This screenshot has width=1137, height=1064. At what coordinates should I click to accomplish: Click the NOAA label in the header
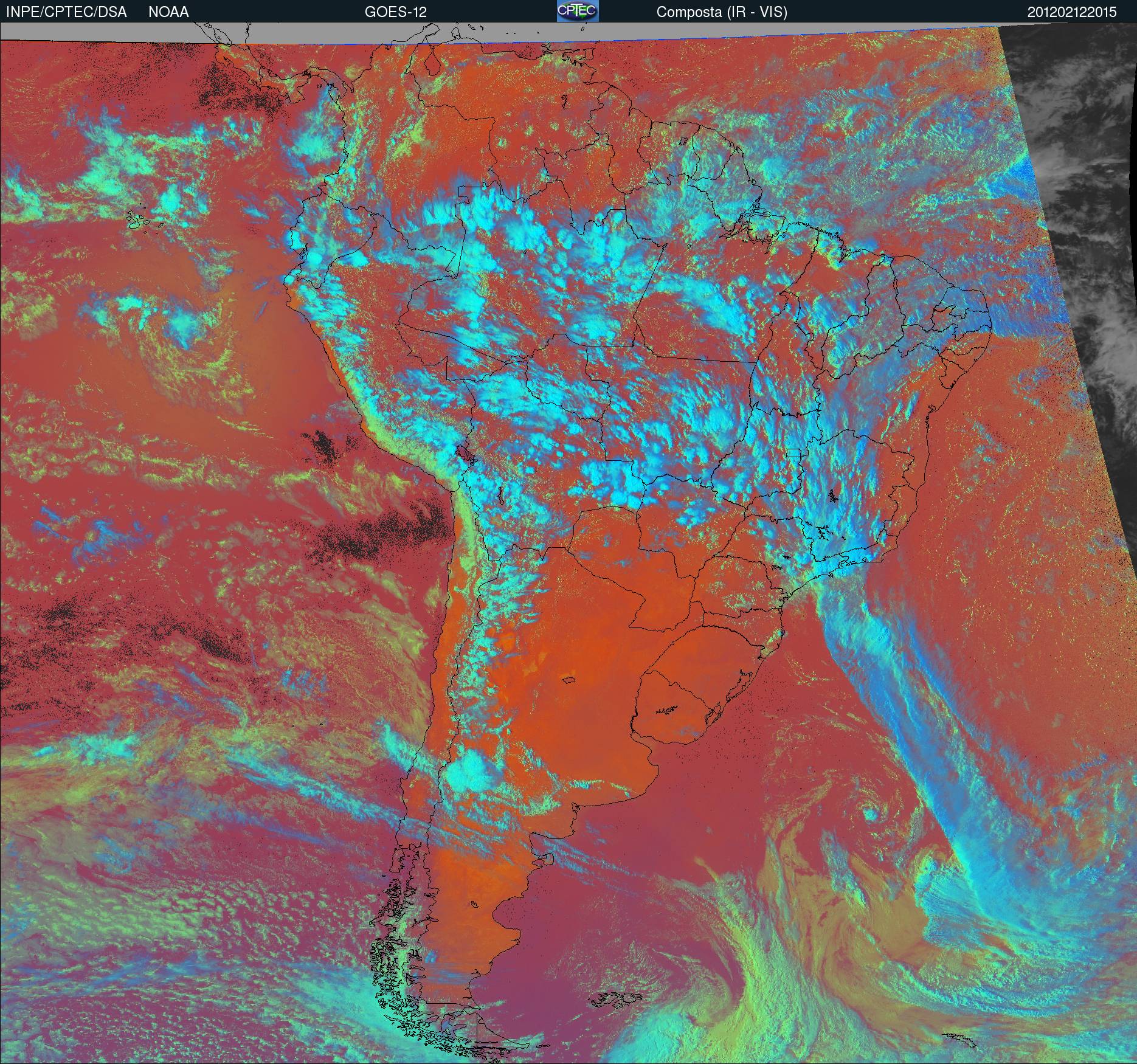click(168, 12)
